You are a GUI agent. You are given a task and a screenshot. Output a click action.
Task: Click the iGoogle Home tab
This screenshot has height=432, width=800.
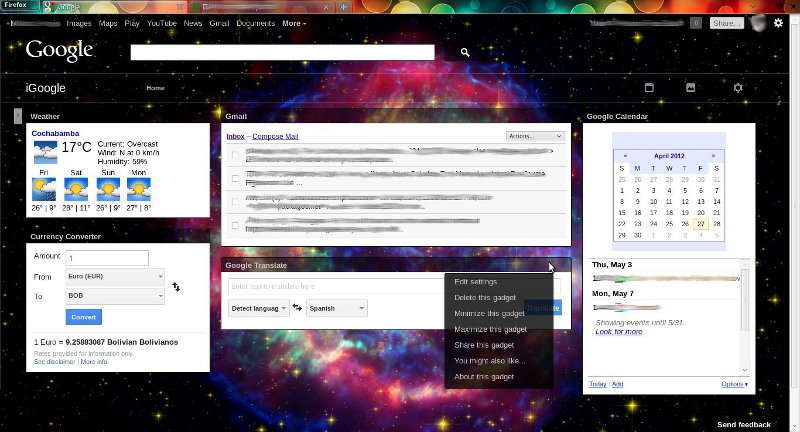coord(156,88)
